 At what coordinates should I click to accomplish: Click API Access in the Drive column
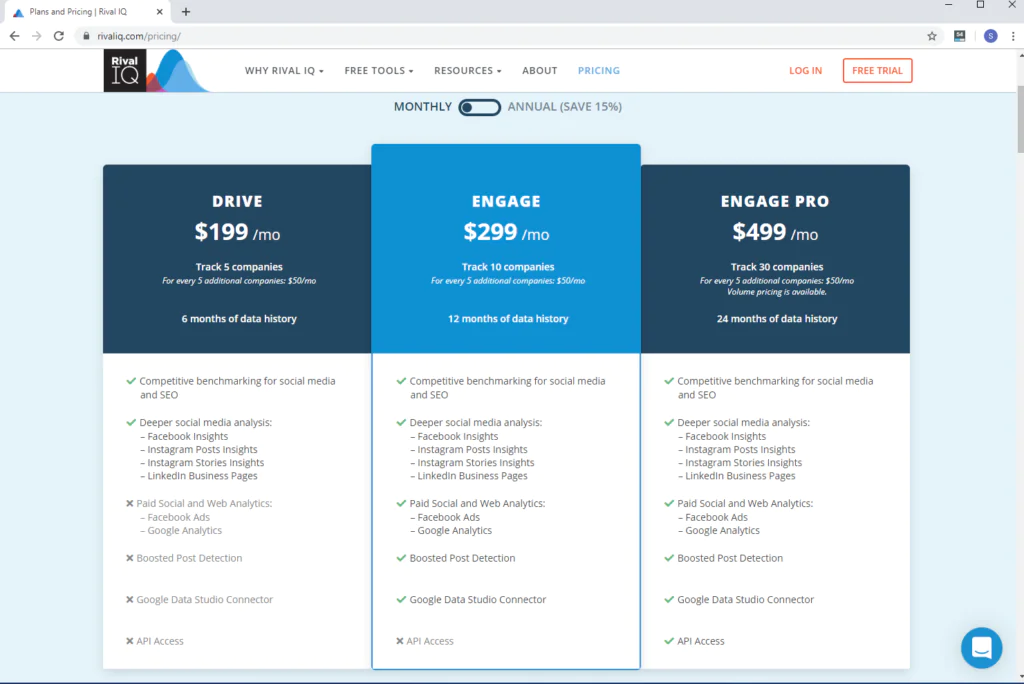point(160,641)
